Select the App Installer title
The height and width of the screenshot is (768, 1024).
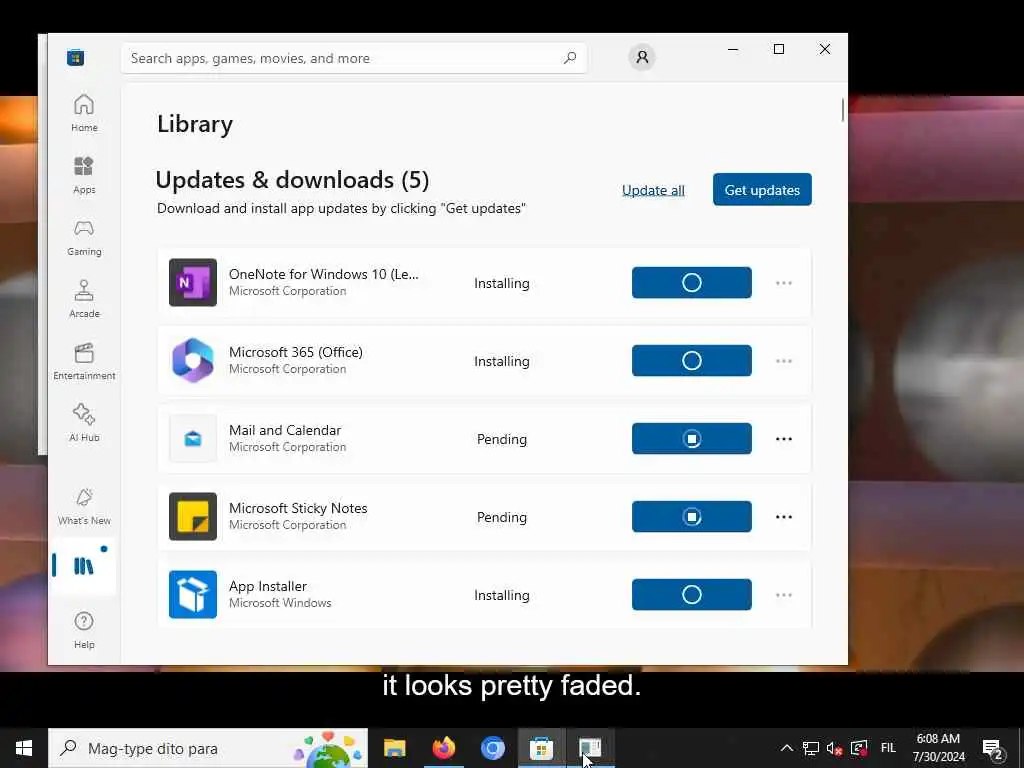268,586
